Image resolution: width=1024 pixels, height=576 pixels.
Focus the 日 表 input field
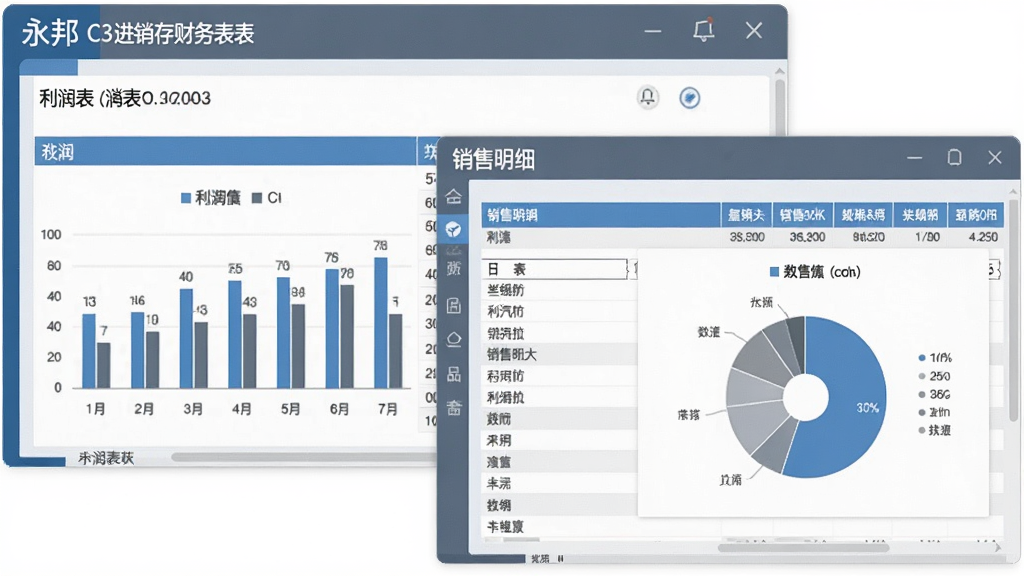click(555, 269)
